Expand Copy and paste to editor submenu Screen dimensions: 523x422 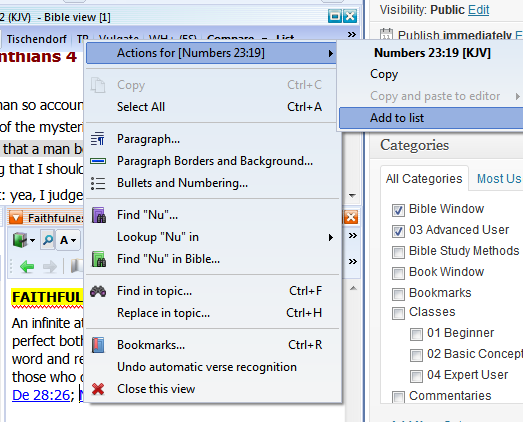click(431, 96)
